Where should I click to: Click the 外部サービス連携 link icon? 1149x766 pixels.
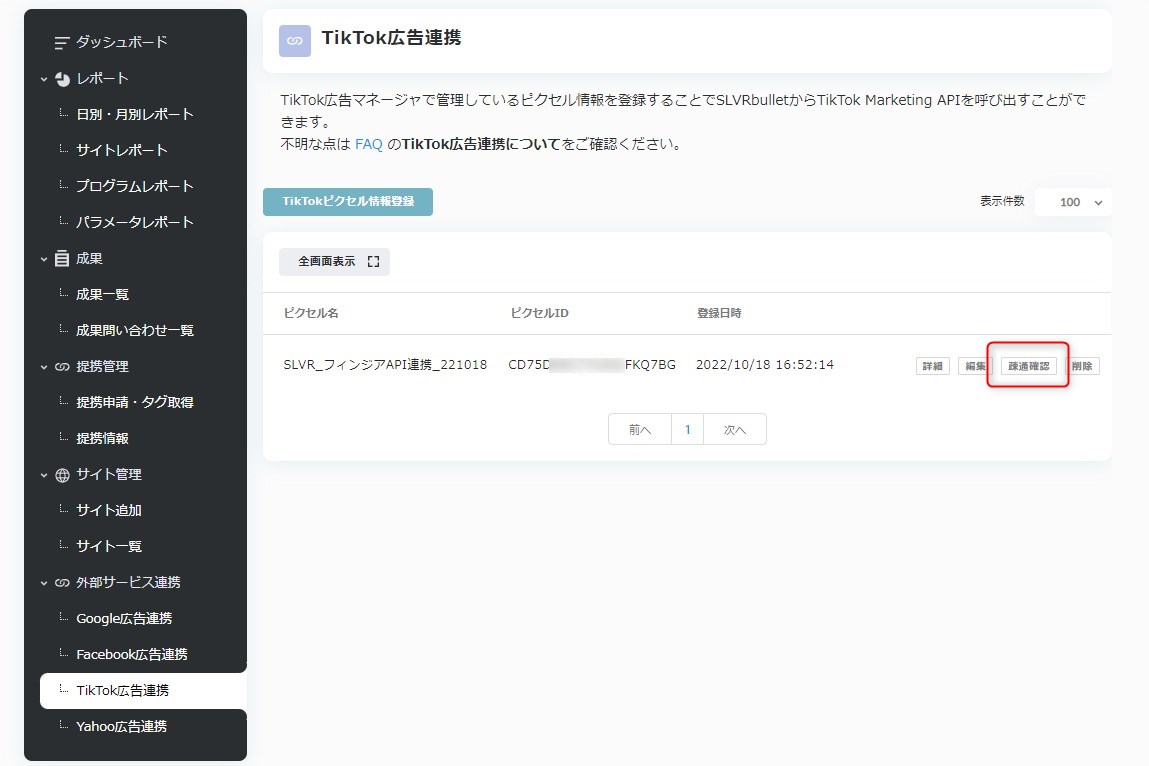[x=62, y=583]
